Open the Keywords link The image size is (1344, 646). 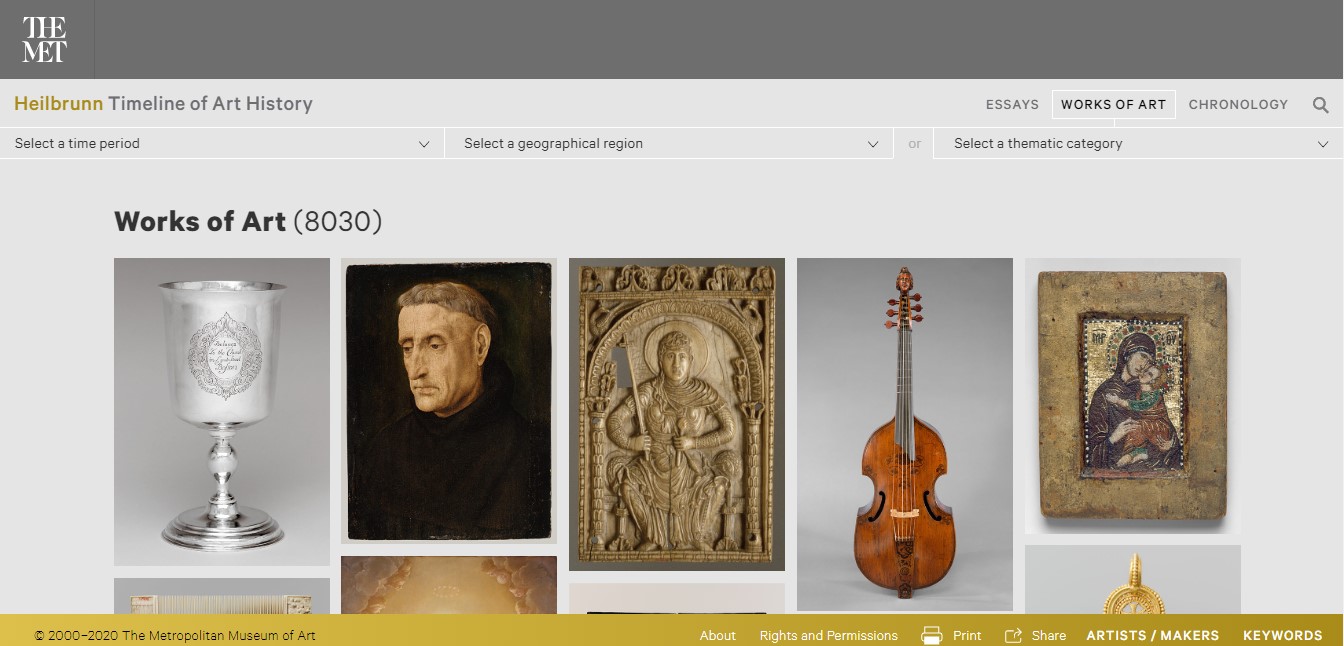(1283, 635)
